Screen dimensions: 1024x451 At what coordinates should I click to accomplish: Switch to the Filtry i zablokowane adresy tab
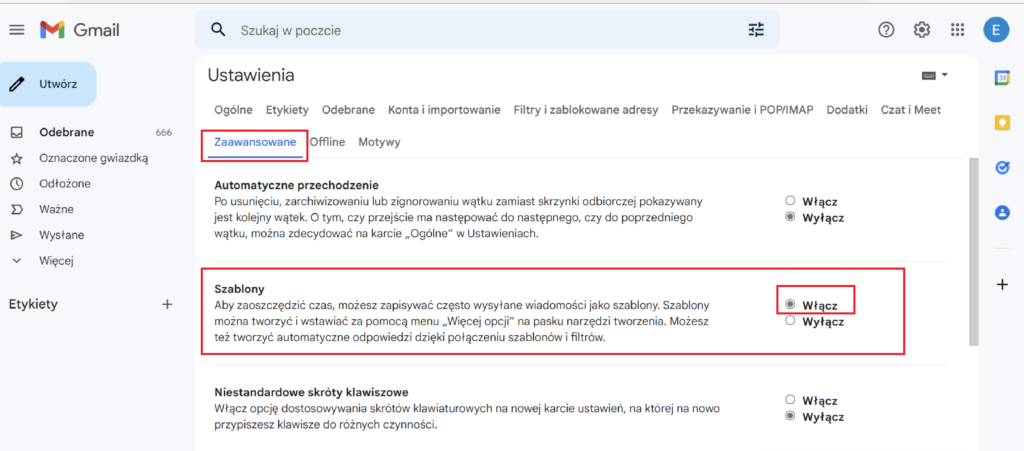(x=585, y=109)
